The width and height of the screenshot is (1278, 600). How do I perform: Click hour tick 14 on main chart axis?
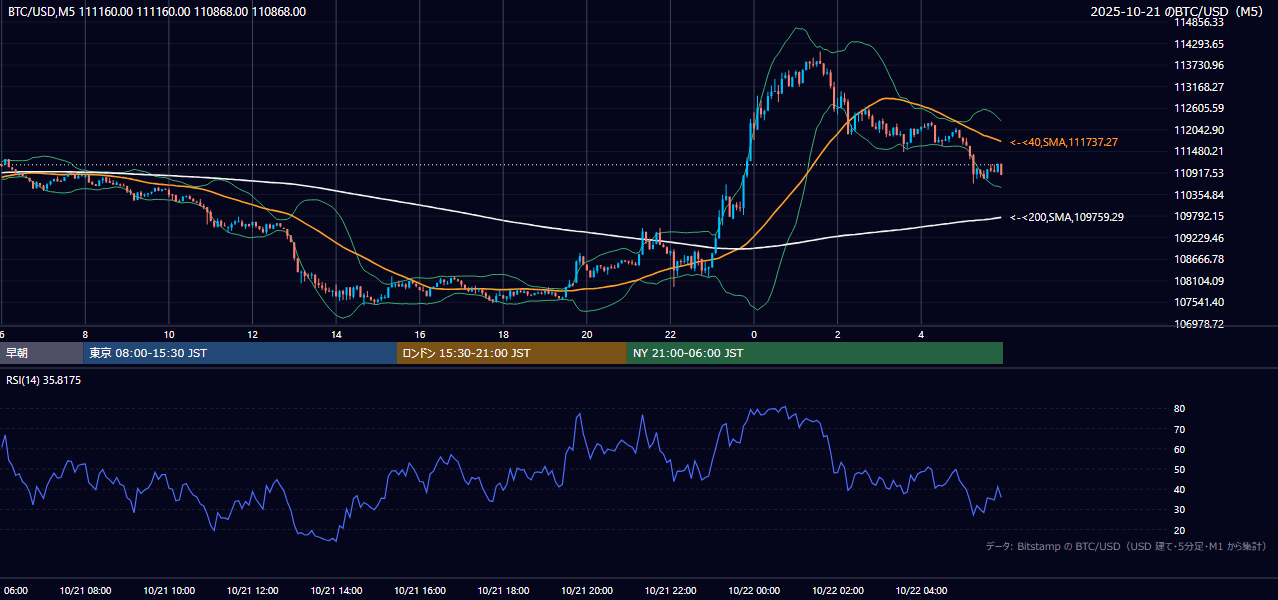click(336, 334)
